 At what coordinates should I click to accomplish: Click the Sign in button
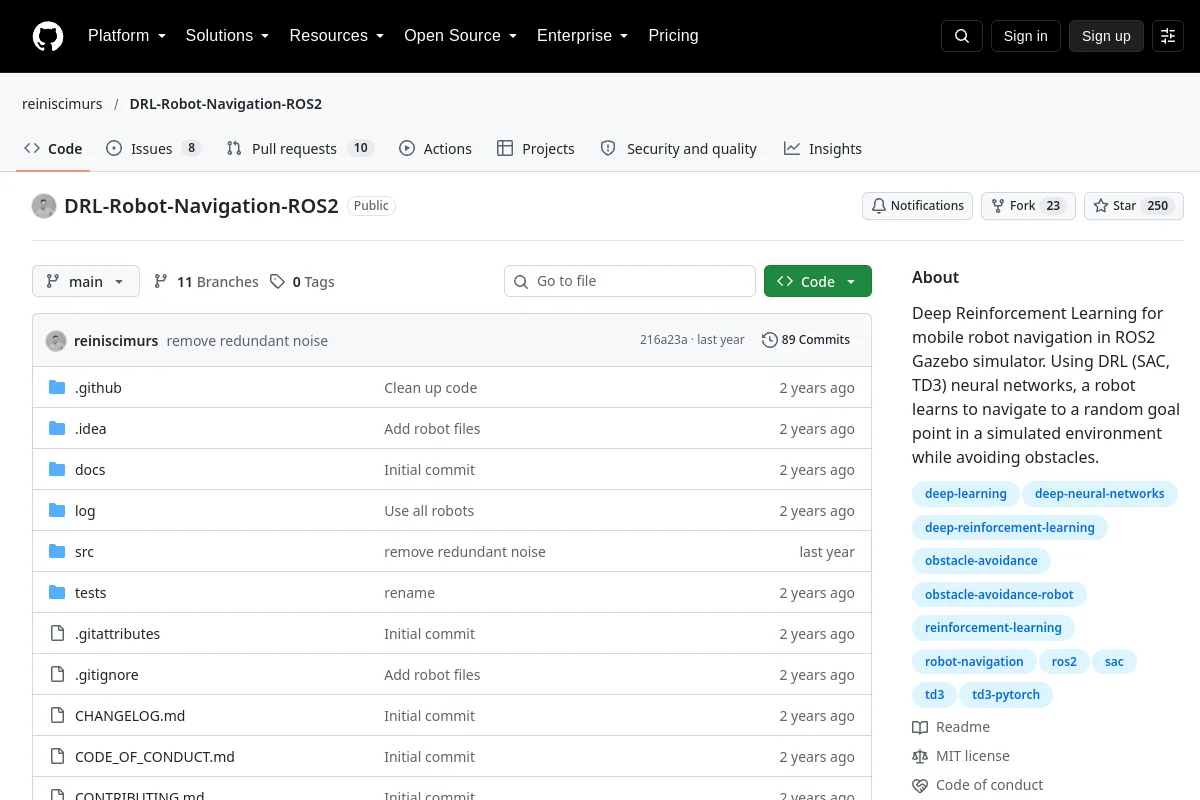coord(1025,36)
